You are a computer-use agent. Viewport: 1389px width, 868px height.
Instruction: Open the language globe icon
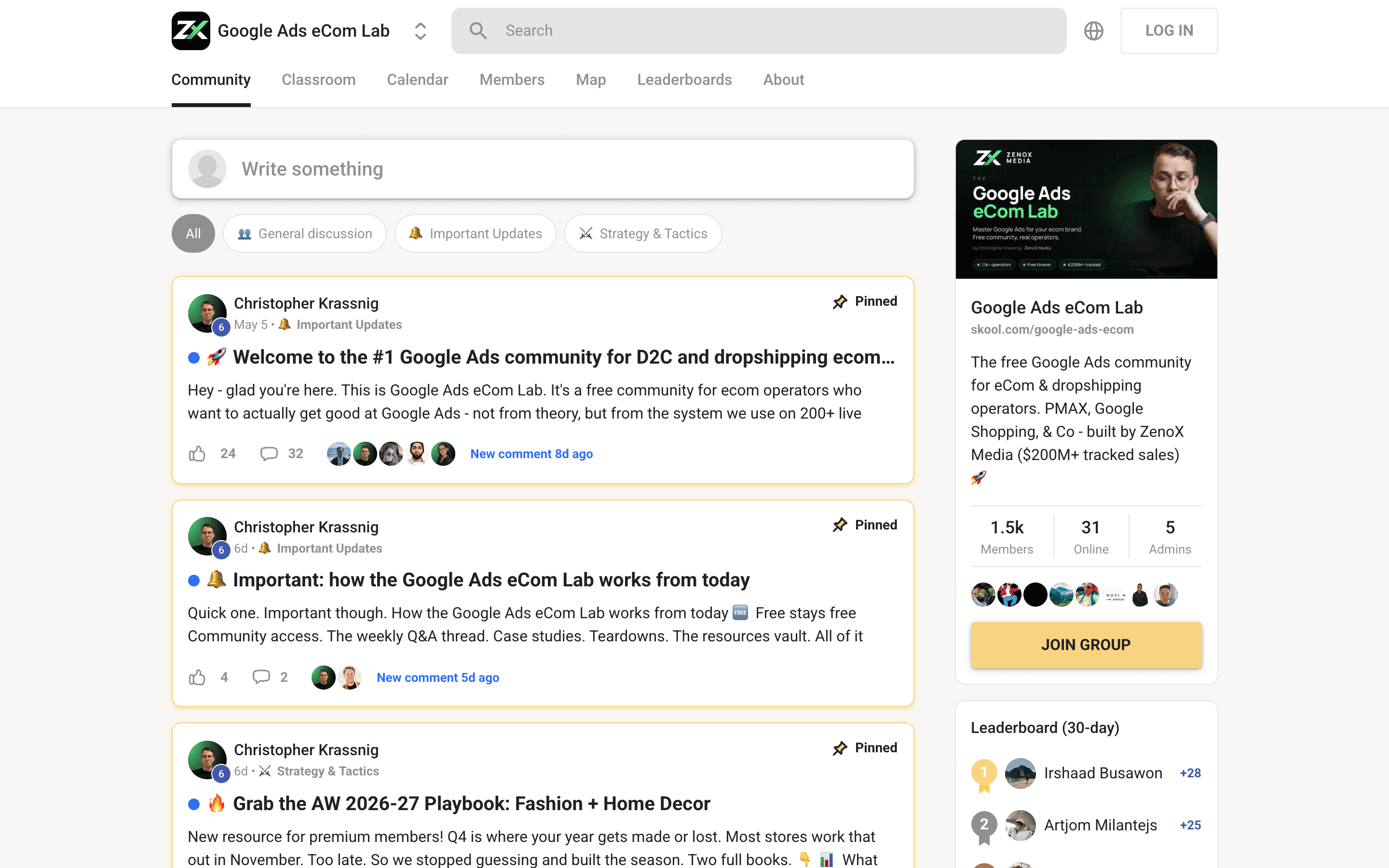click(x=1093, y=31)
